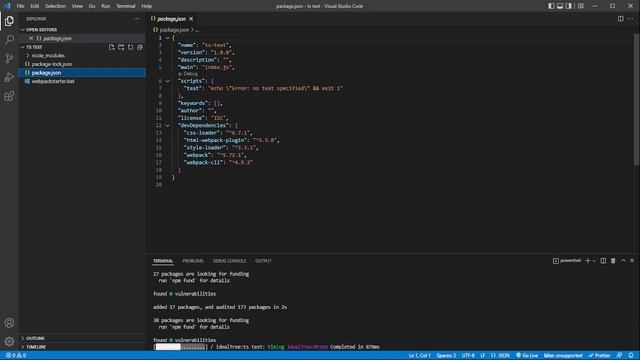Switch to the Output panel tab
The height and width of the screenshot is (360, 640).
(263, 261)
